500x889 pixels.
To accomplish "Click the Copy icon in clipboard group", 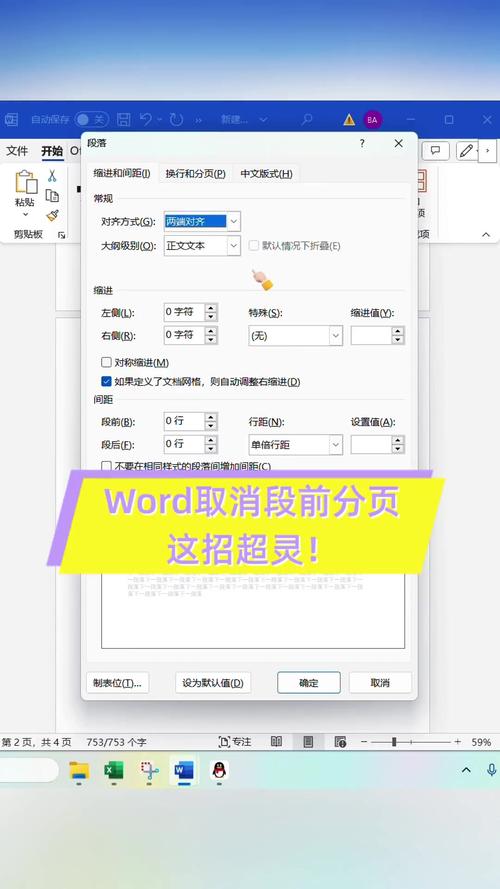I will tap(52, 196).
